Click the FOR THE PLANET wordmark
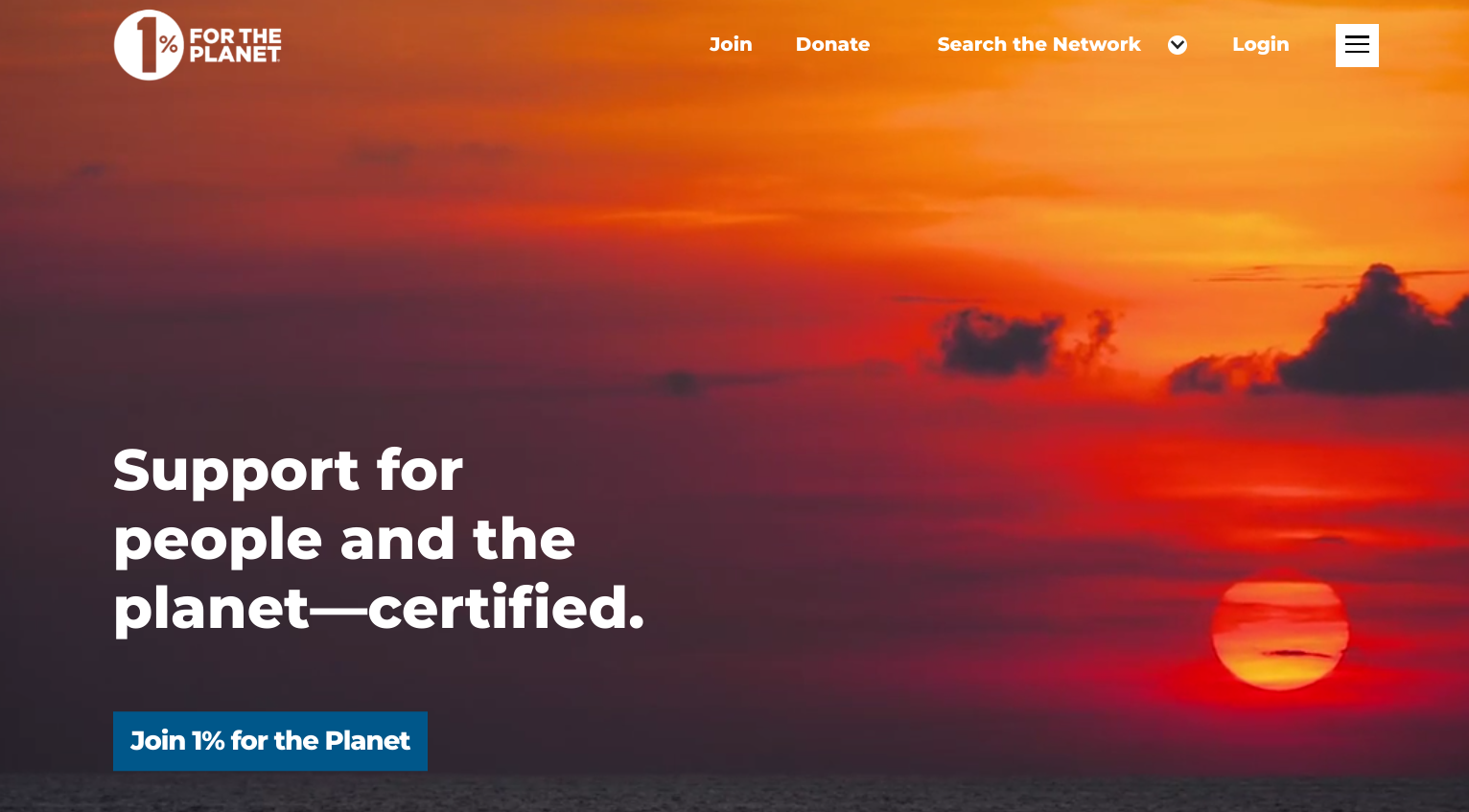 (x=235, y=45)
